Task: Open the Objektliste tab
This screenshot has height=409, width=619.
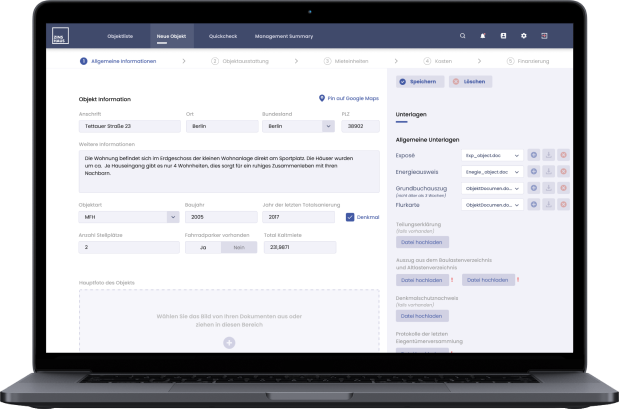Action: point(120,36)
